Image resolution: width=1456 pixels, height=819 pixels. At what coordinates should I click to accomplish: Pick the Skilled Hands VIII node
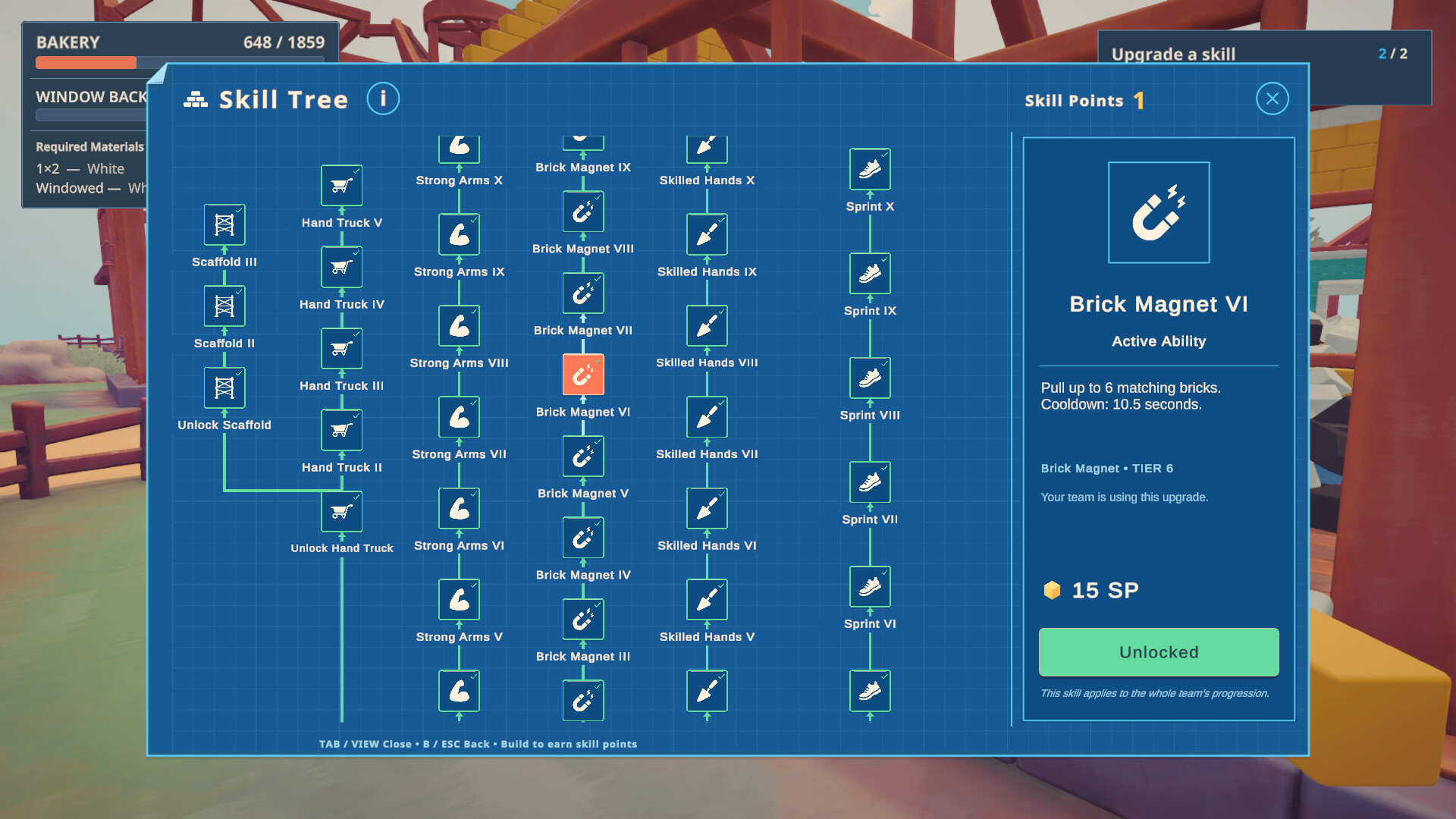pyautogui.click(x=707, y=326)
